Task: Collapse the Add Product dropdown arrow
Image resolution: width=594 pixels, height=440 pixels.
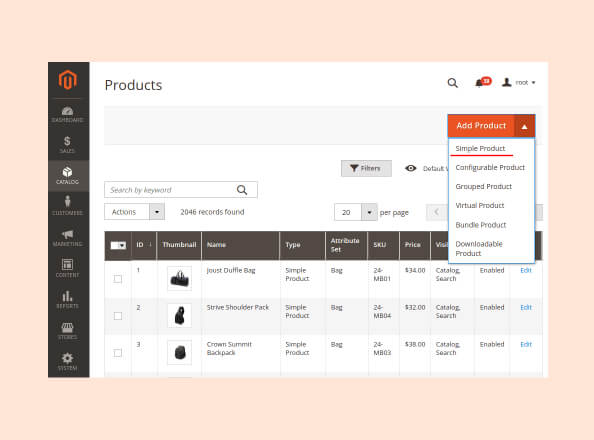Action: [525, 126]
